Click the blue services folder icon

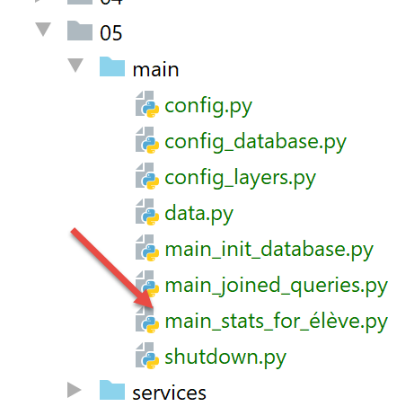(112, 390)
